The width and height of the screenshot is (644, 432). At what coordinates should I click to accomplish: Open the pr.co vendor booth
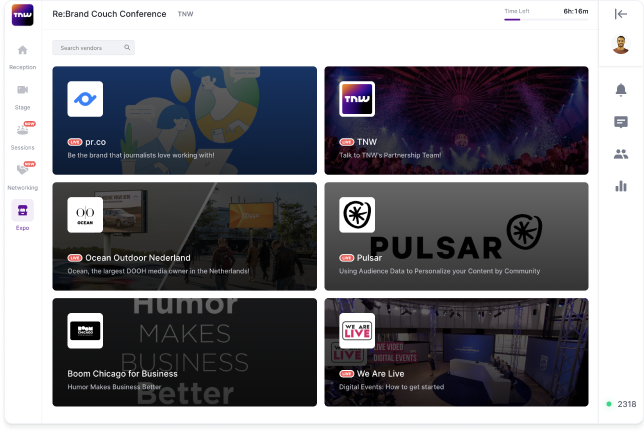(184, 120)
